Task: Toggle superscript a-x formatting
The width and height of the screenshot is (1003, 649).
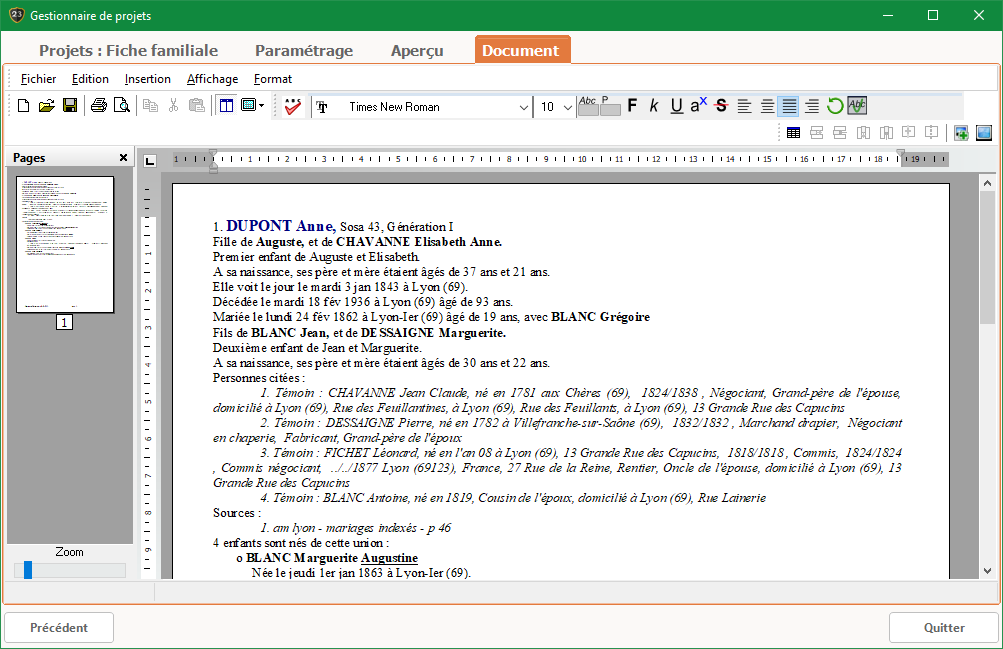Action: (699, 106)
